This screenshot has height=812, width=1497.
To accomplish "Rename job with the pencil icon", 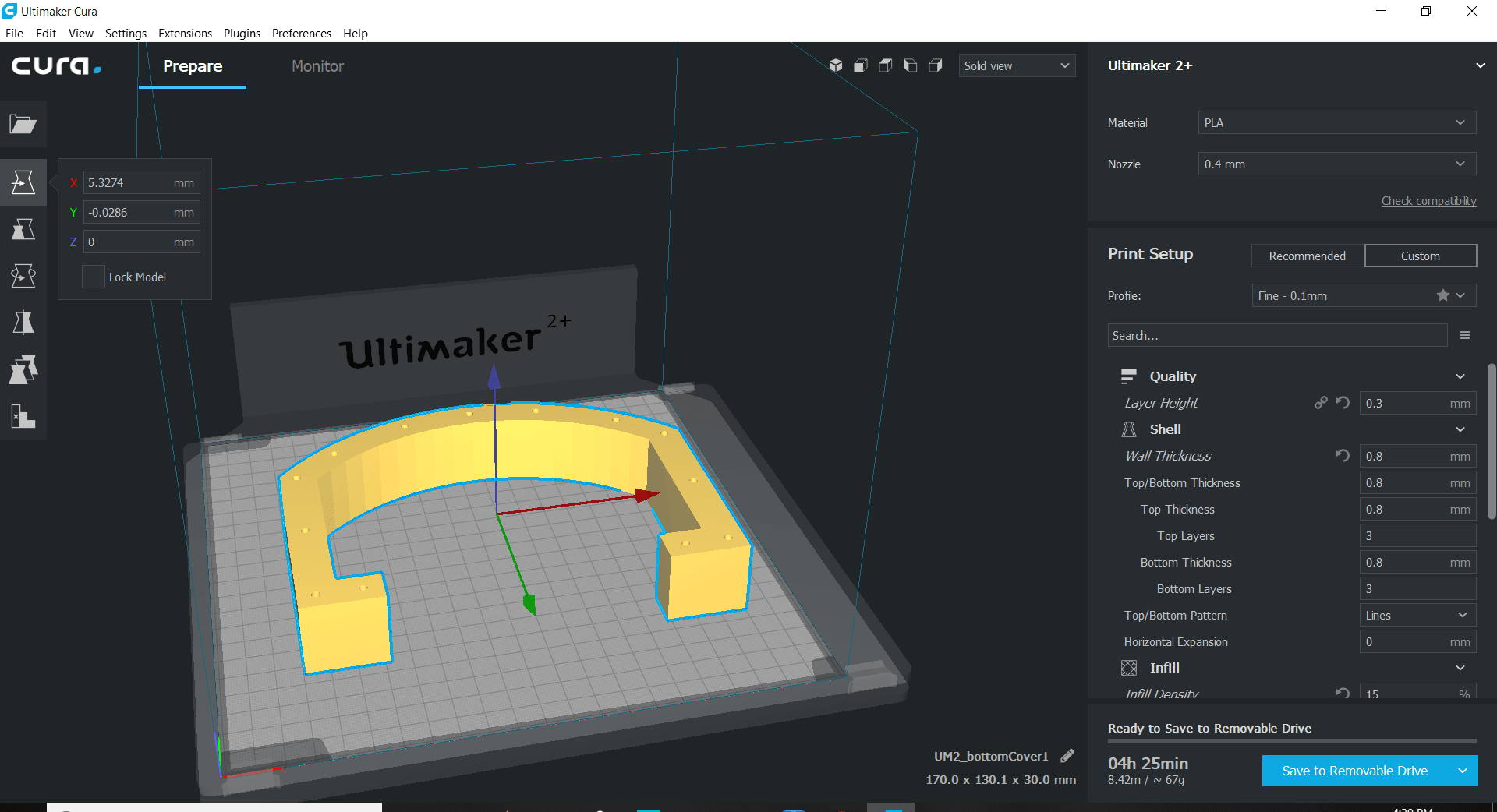I will click(1067, 756).
